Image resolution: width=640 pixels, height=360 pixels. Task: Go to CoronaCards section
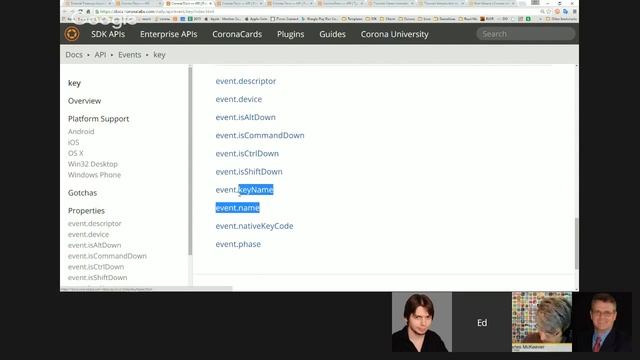237,34
